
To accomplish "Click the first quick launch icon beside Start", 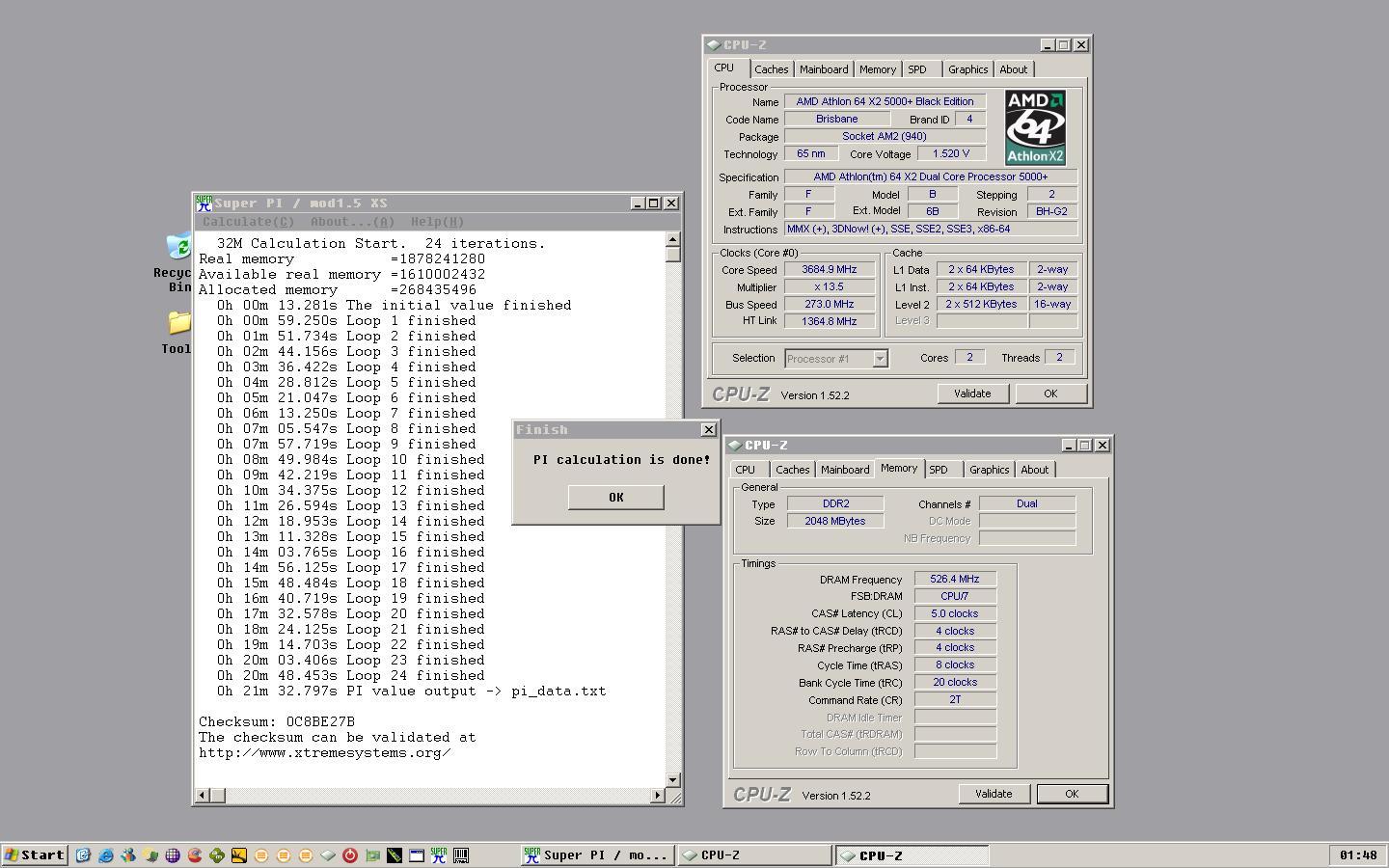I will pyautogui.click(x=83, y=854).
